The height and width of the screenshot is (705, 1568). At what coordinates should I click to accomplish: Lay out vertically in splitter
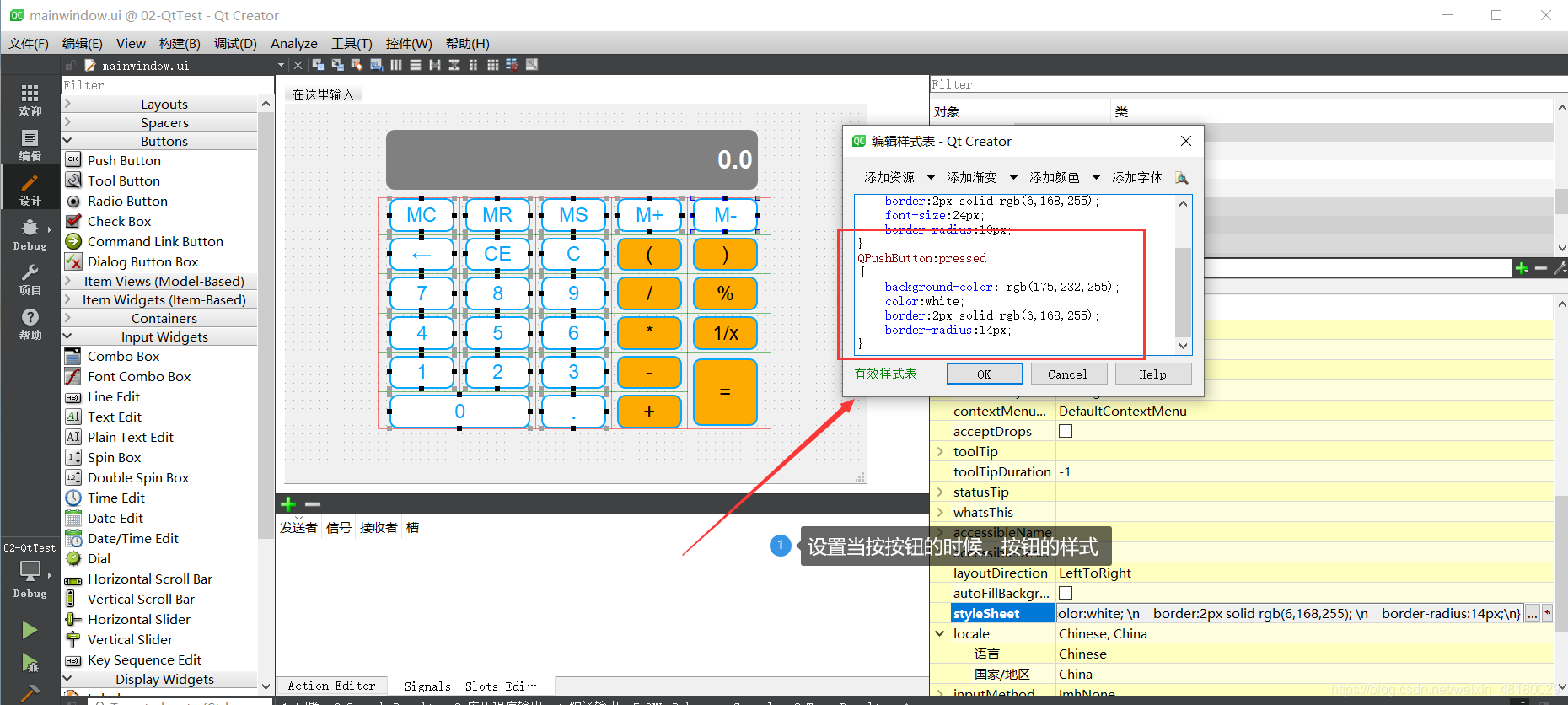coord(454,65)
